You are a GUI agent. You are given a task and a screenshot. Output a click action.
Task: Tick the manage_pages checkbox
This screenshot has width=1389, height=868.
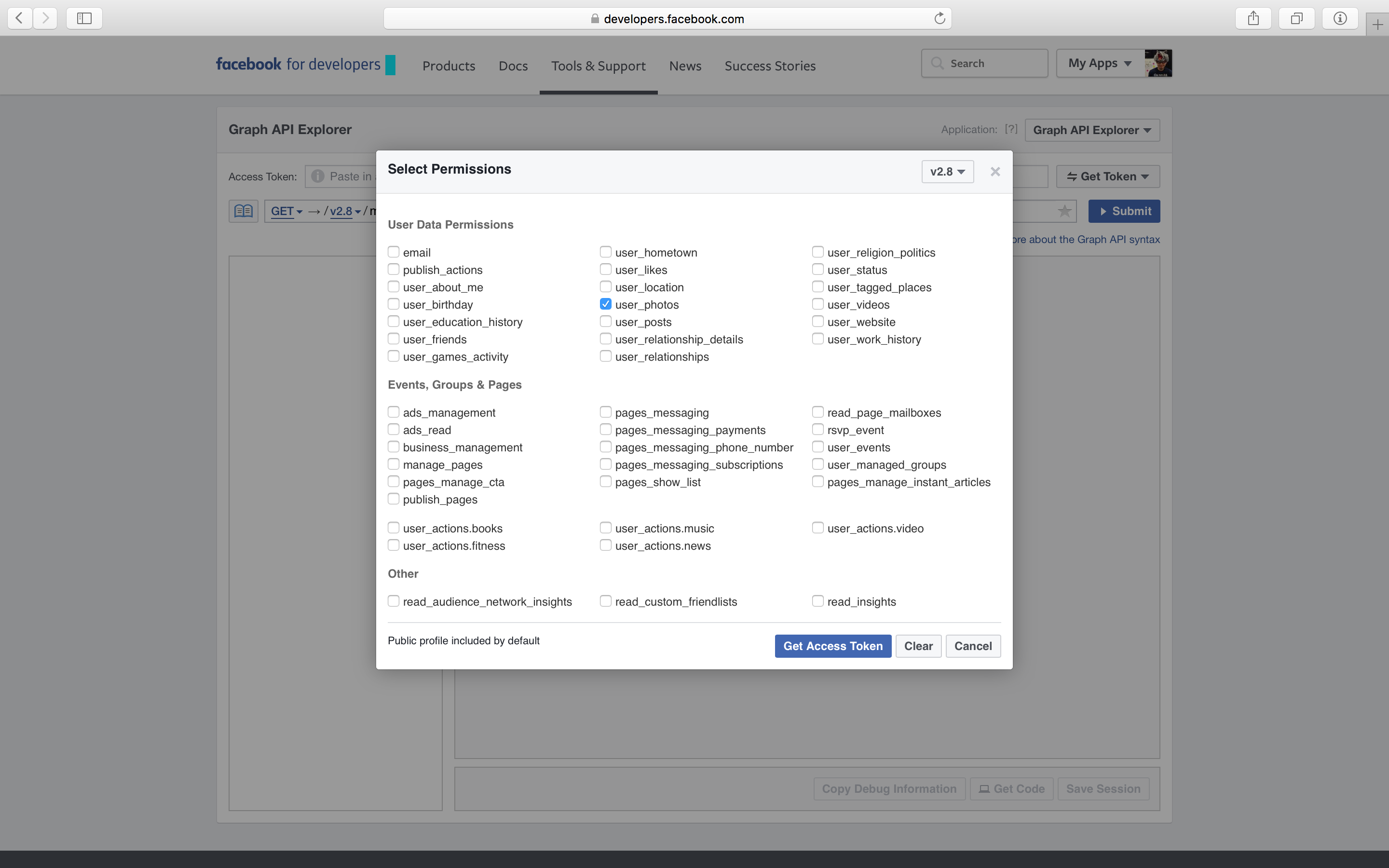[x=393, y=464]
